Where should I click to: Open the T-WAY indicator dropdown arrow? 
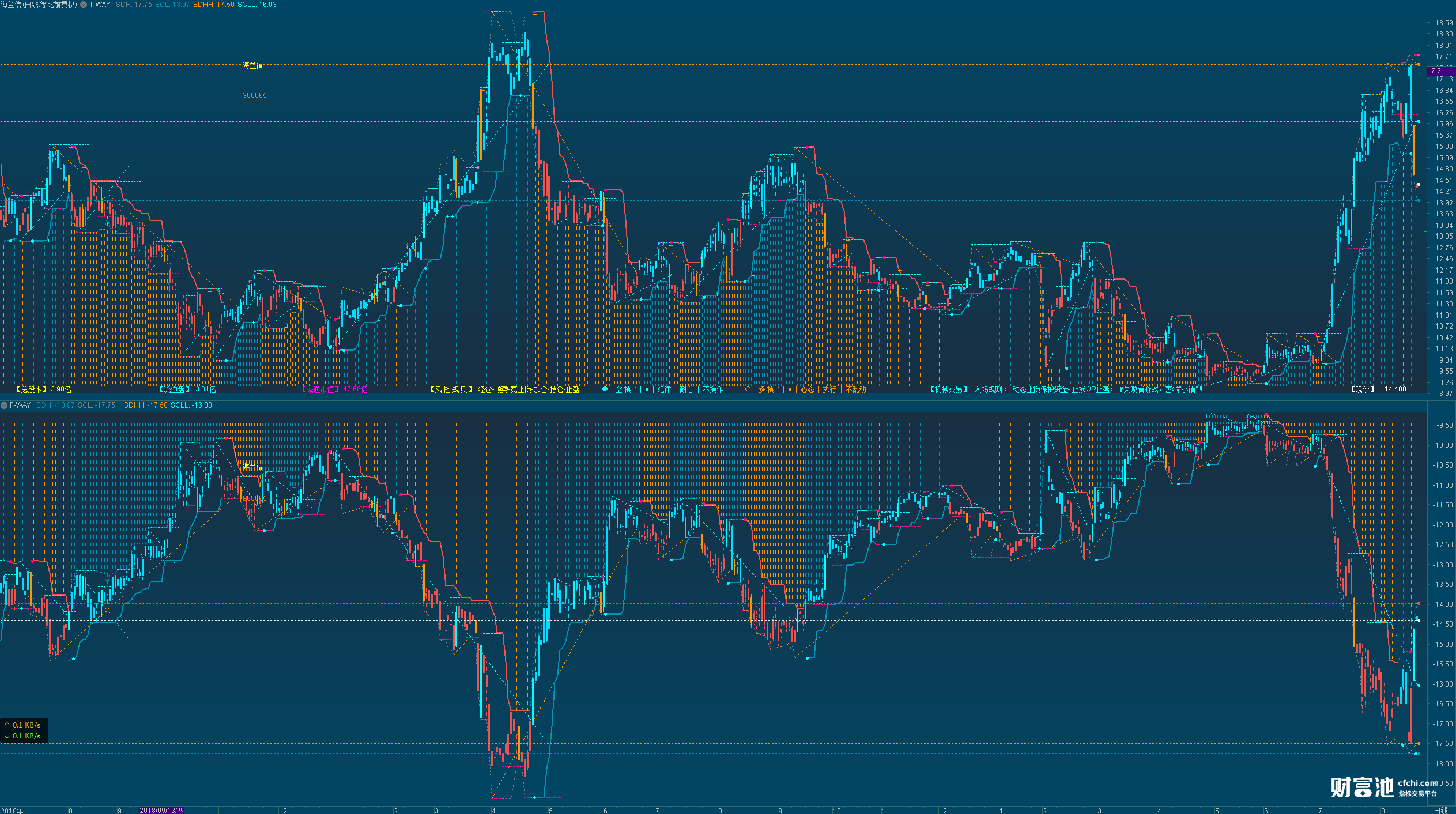[84, 5]
